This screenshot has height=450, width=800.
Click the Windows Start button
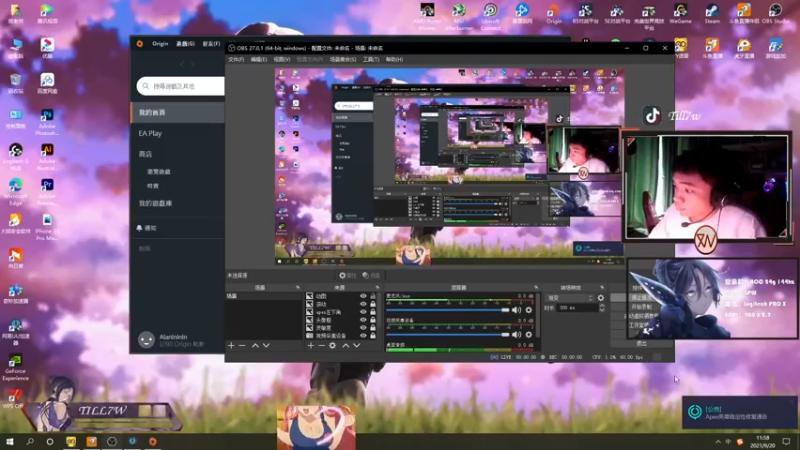click(10, 442)
